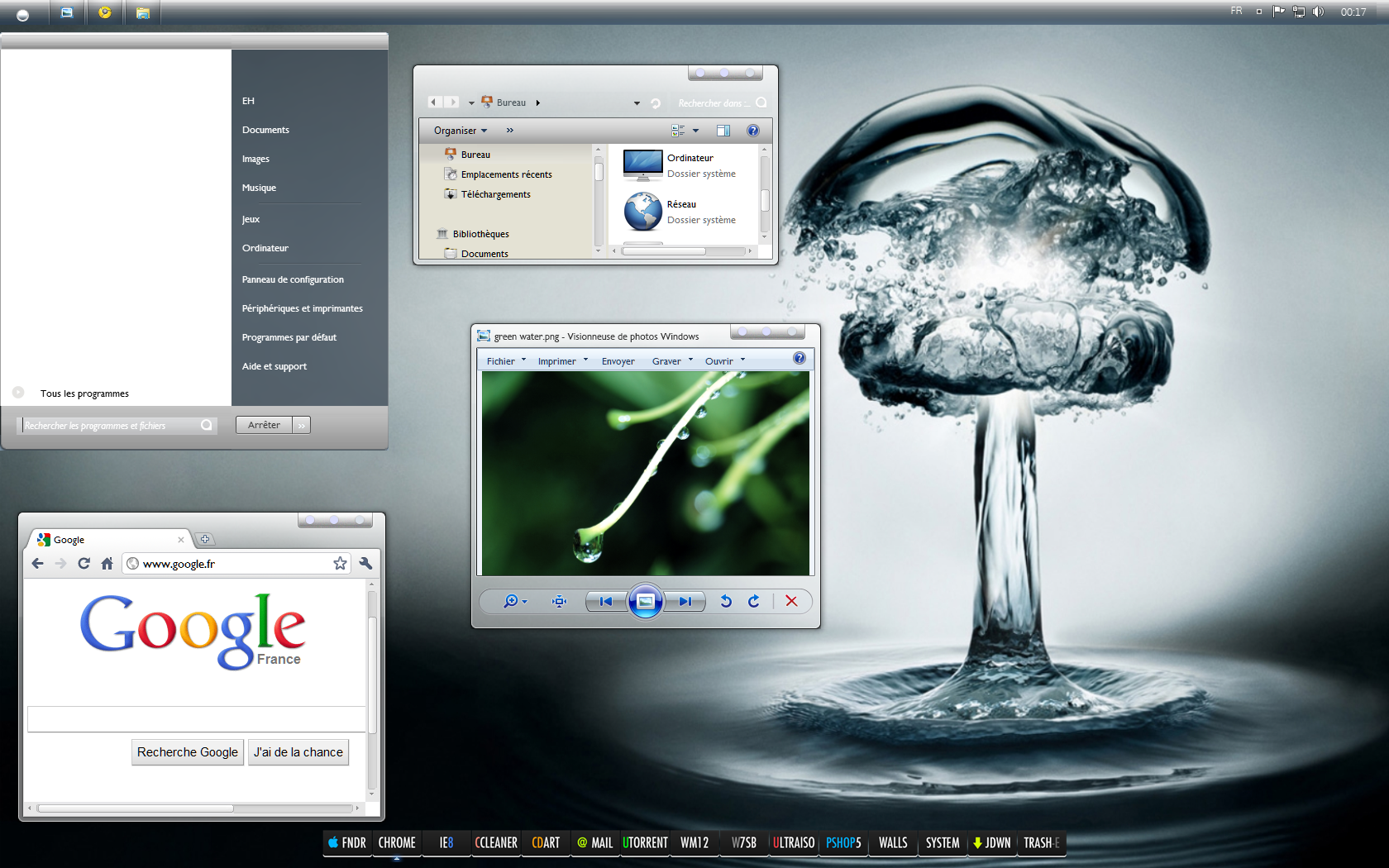Click the Action Center flag icon
This screenshot has height=868, width=1389.
(1279, 12)
